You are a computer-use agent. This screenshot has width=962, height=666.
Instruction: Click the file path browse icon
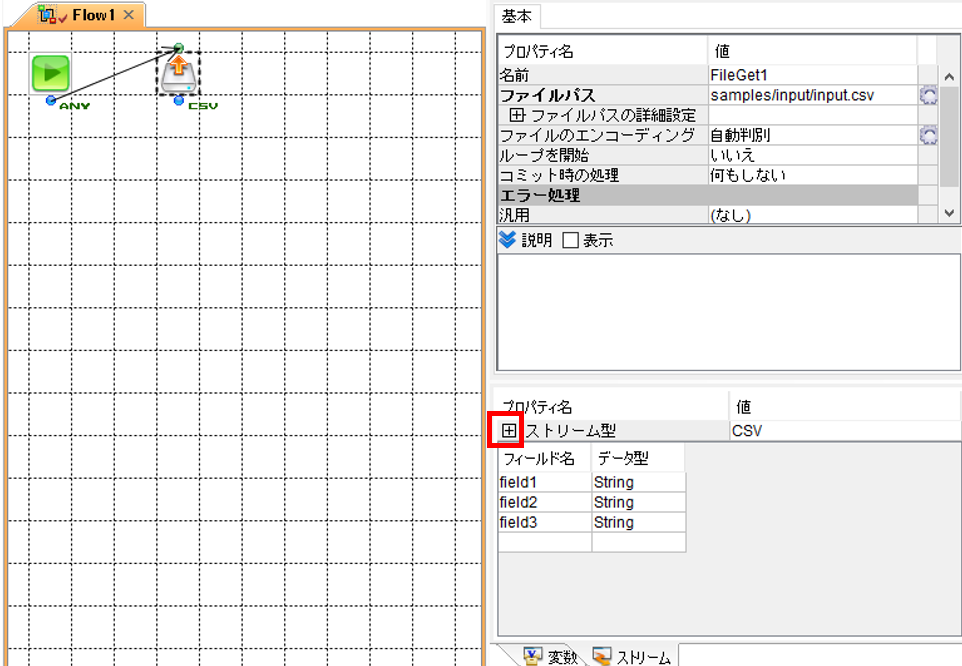pos(928,95)
